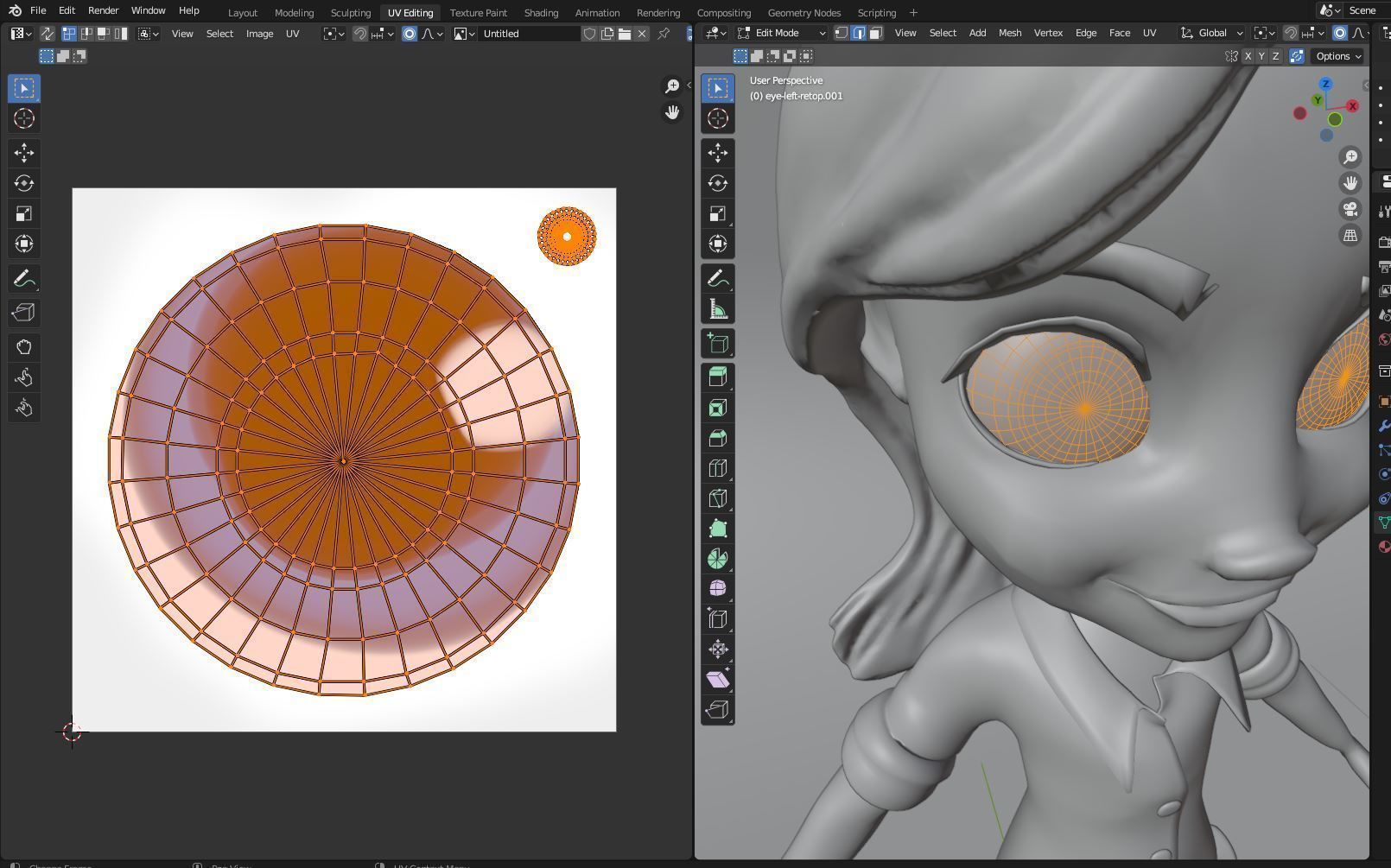Select the Add Cube tool

click(717, 343)
